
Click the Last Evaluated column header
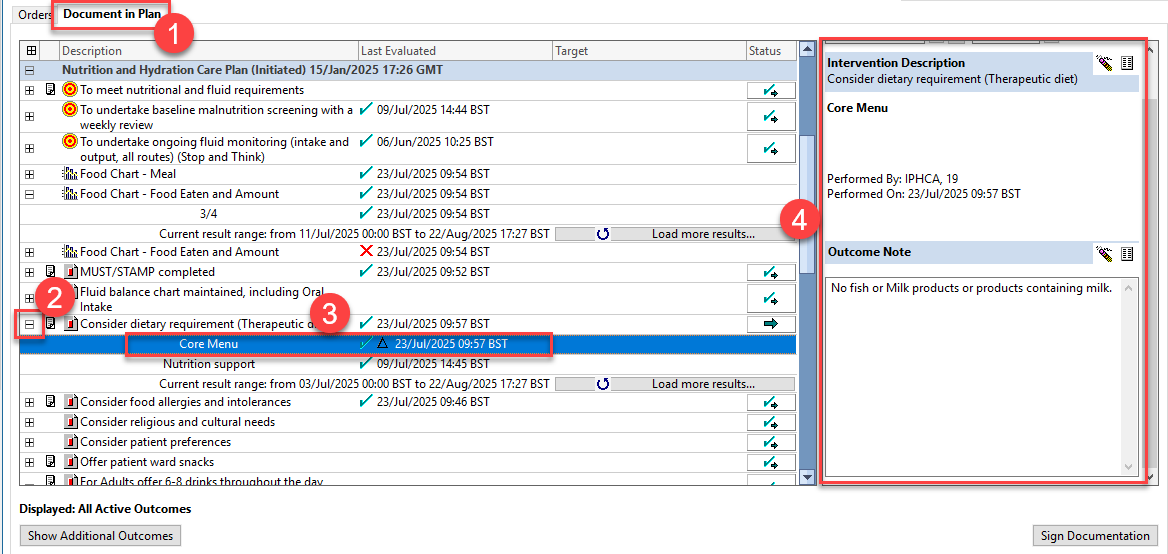pos(455,51)
